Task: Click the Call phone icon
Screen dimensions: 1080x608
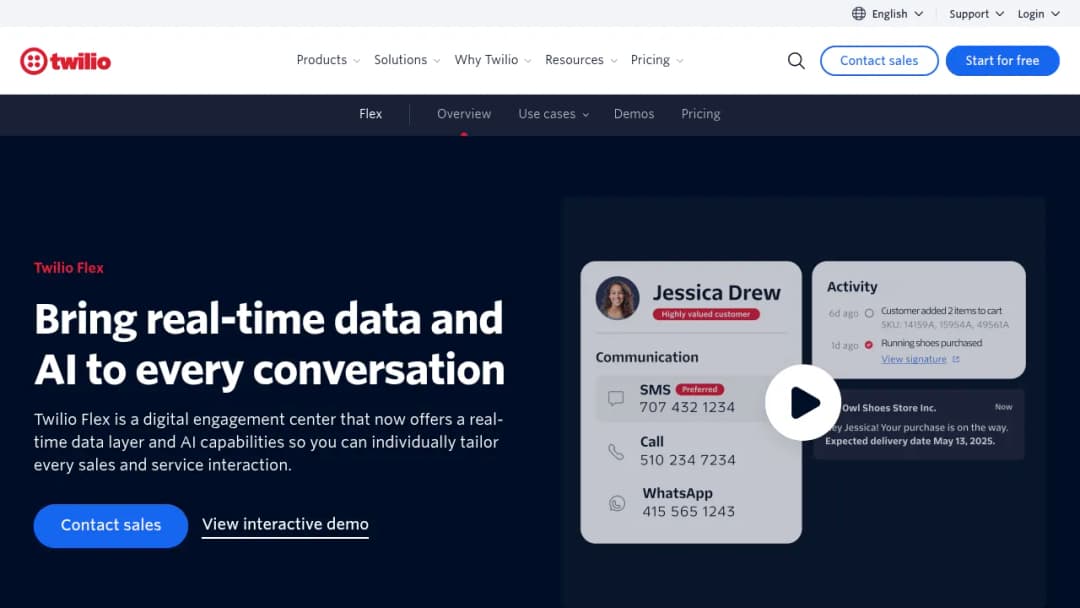Action: pyautogui.click(x=616, y=452)
